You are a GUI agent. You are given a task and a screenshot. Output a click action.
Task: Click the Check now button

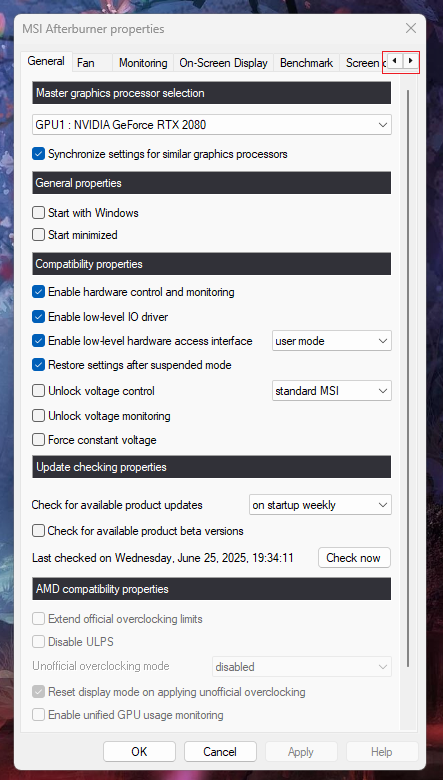click(354, 558)
